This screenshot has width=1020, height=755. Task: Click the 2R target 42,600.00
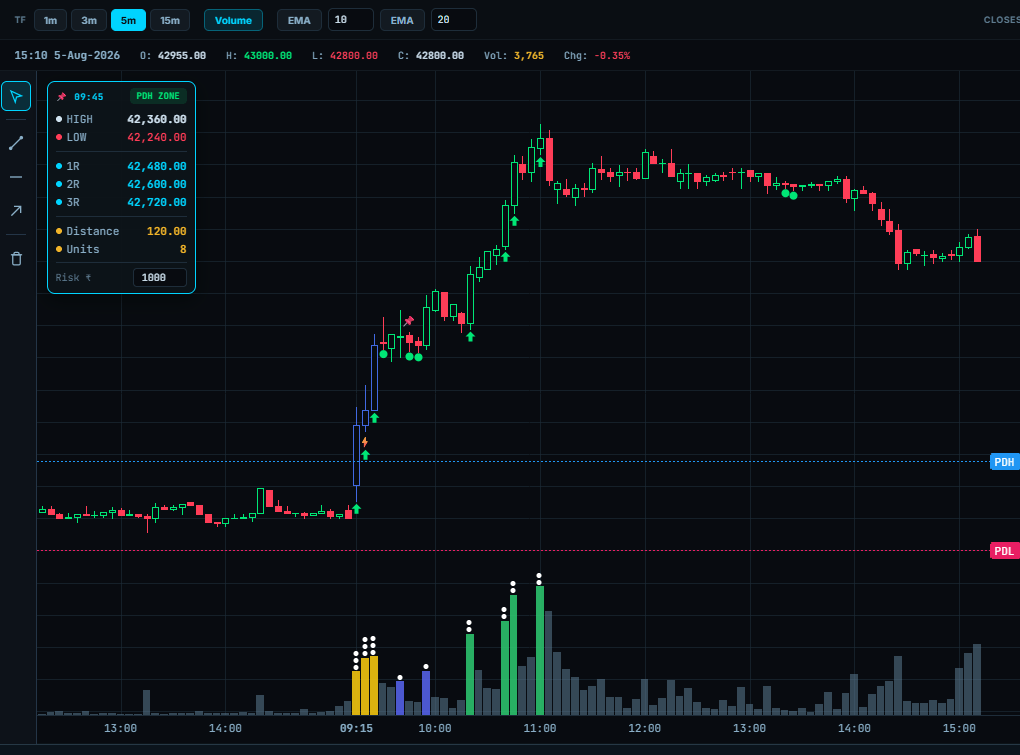coord(157,184)
